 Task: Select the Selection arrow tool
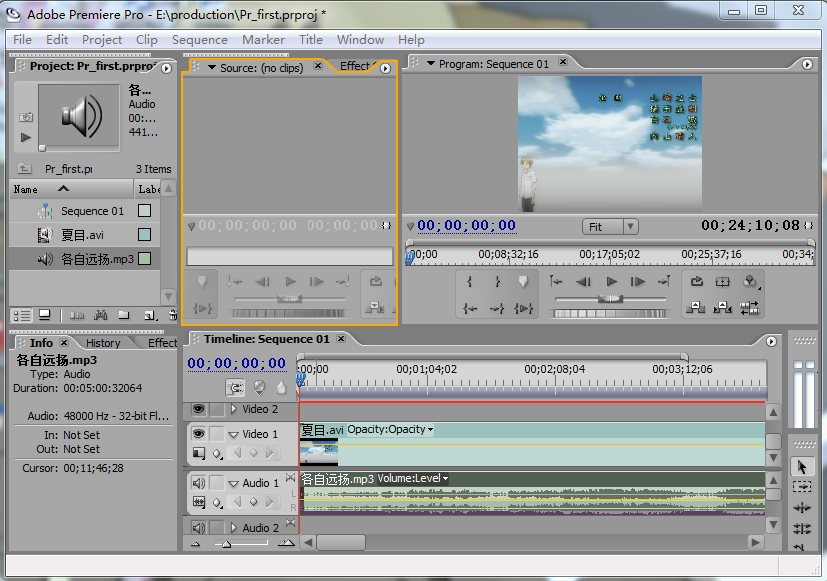pyautogui.click(x=802, y=467)
